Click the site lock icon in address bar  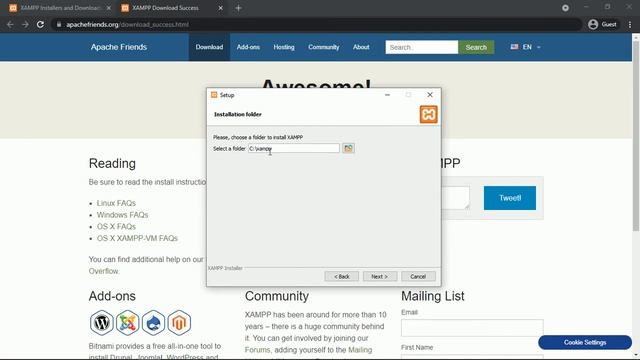[x=59, y=24]
